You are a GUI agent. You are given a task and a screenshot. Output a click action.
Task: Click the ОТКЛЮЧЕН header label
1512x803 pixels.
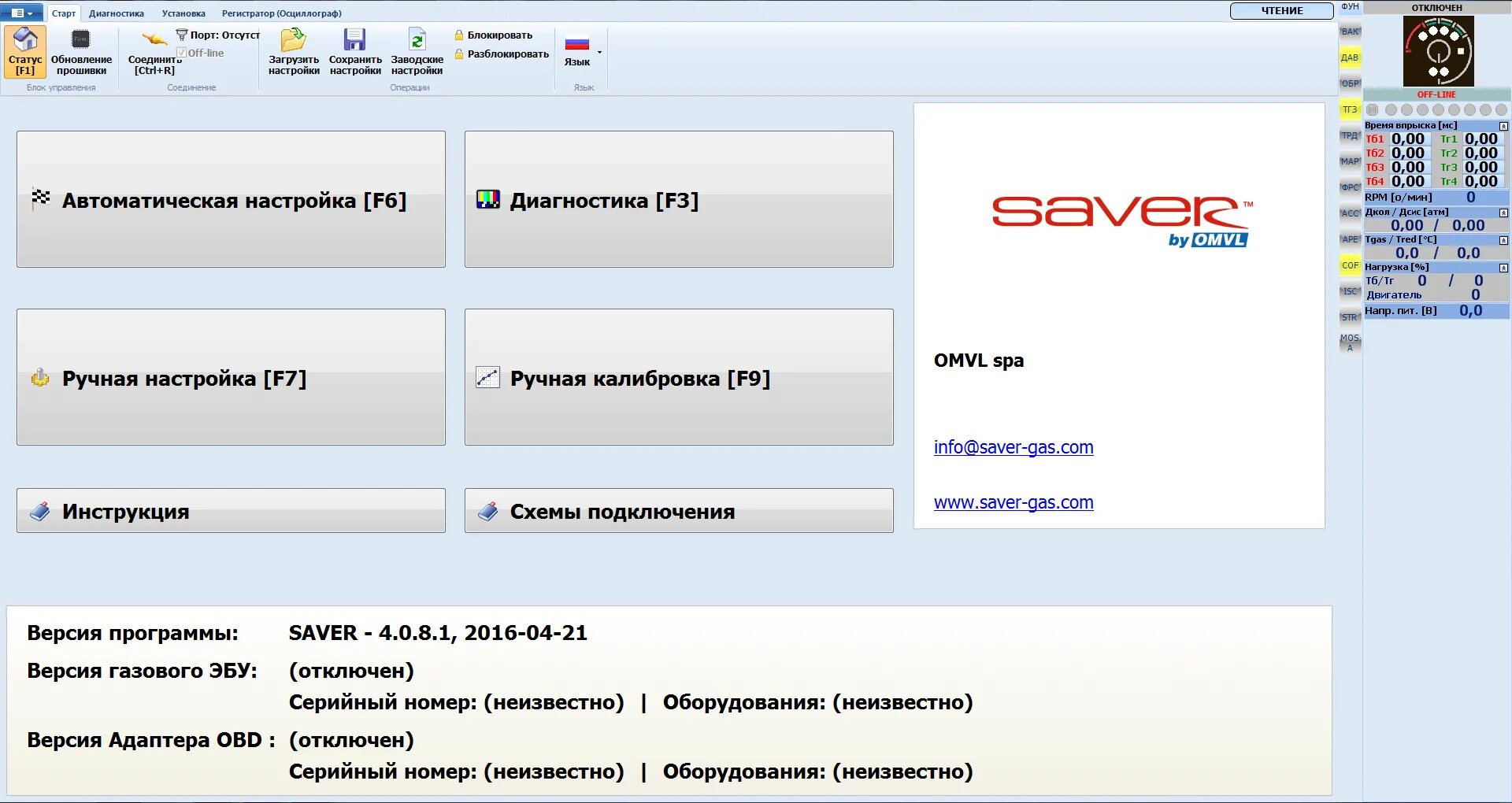pos(1437,7)
